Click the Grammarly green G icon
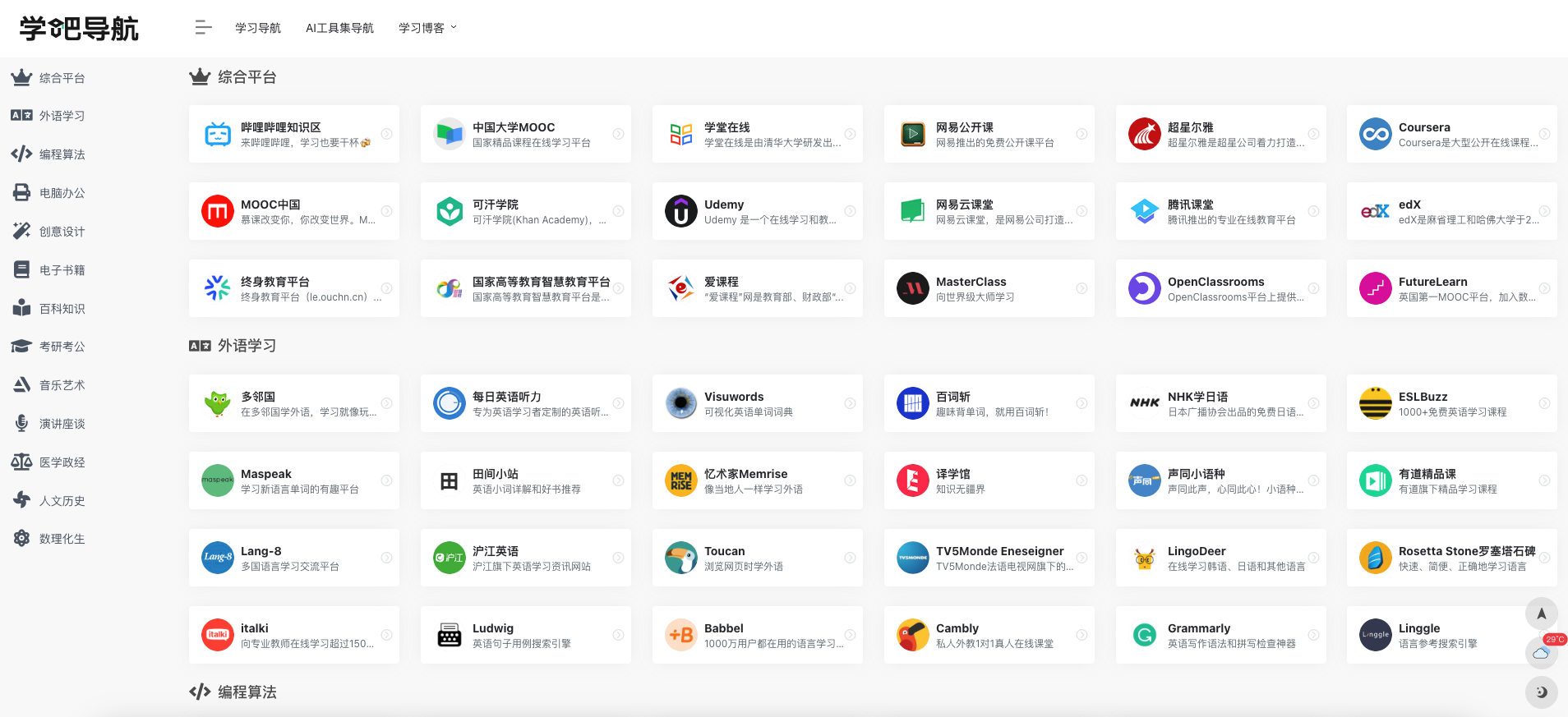1568x717 pixels. click(1145, 635)
